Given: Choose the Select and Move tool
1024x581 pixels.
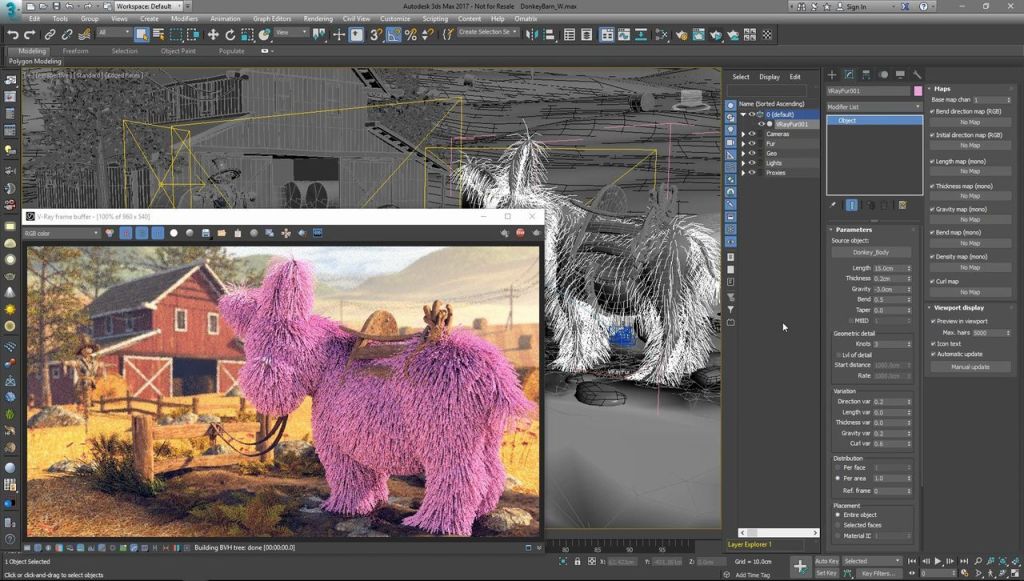Looking at the screenshot, I should click(x=213, y=35).
